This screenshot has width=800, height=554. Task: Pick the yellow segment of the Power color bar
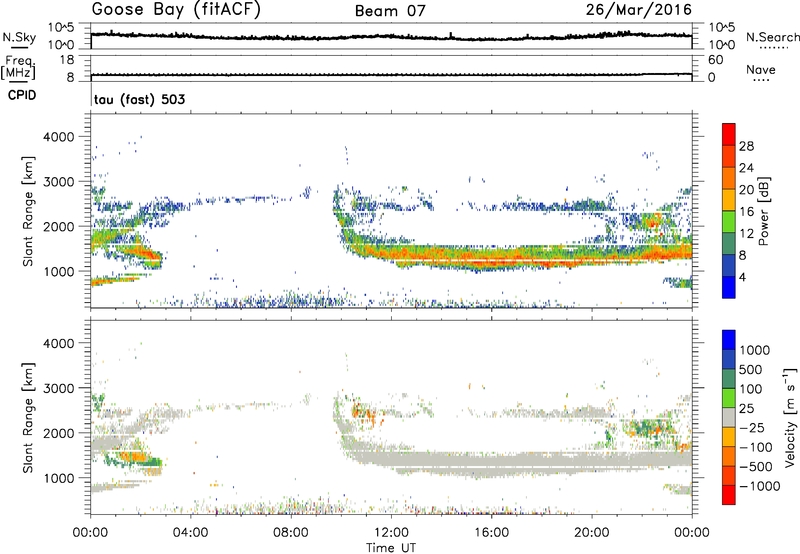(x=729, y=199)
